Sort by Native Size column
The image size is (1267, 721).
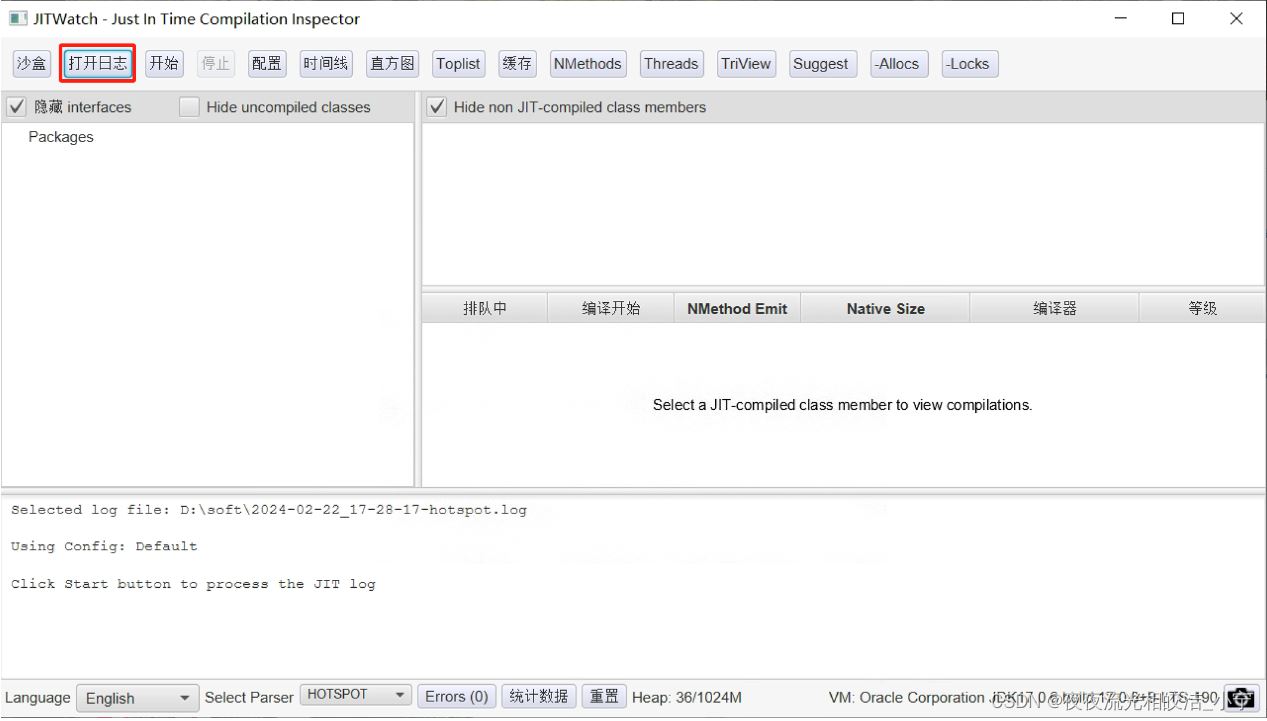click(885, 309)
